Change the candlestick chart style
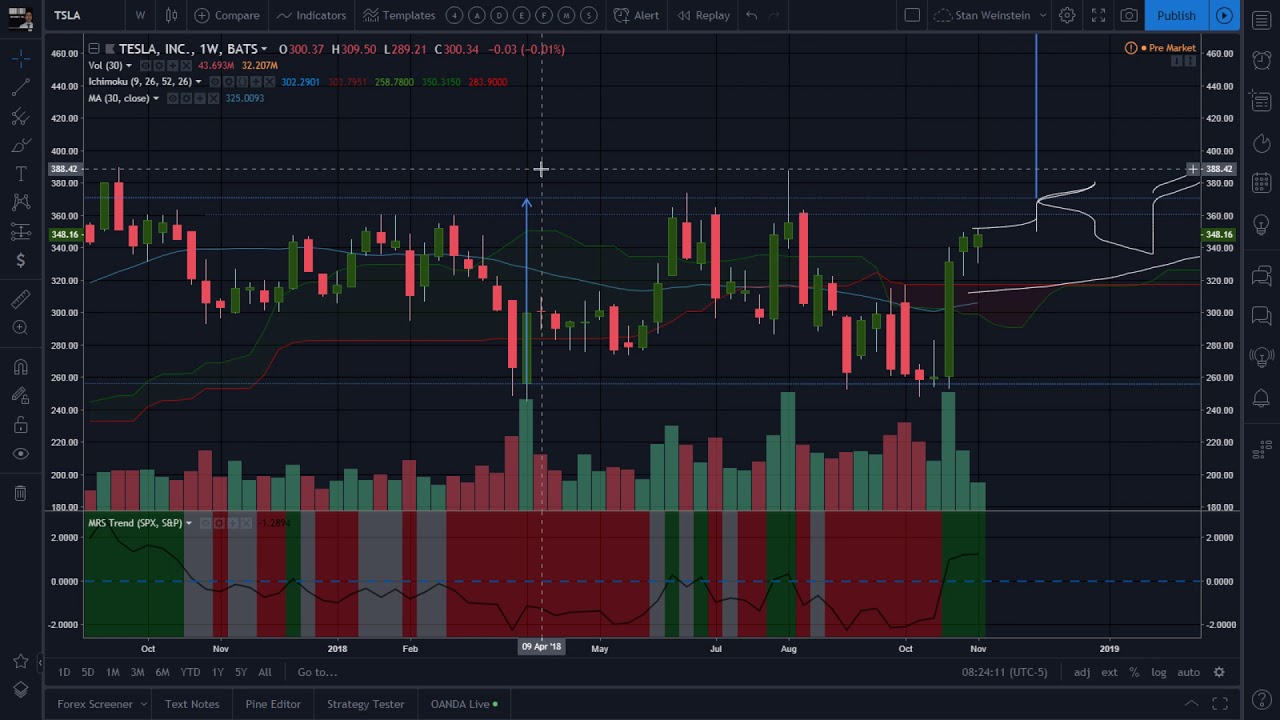Image resolution: width=1280 pixels, height=720 pixels. (172, 15)
